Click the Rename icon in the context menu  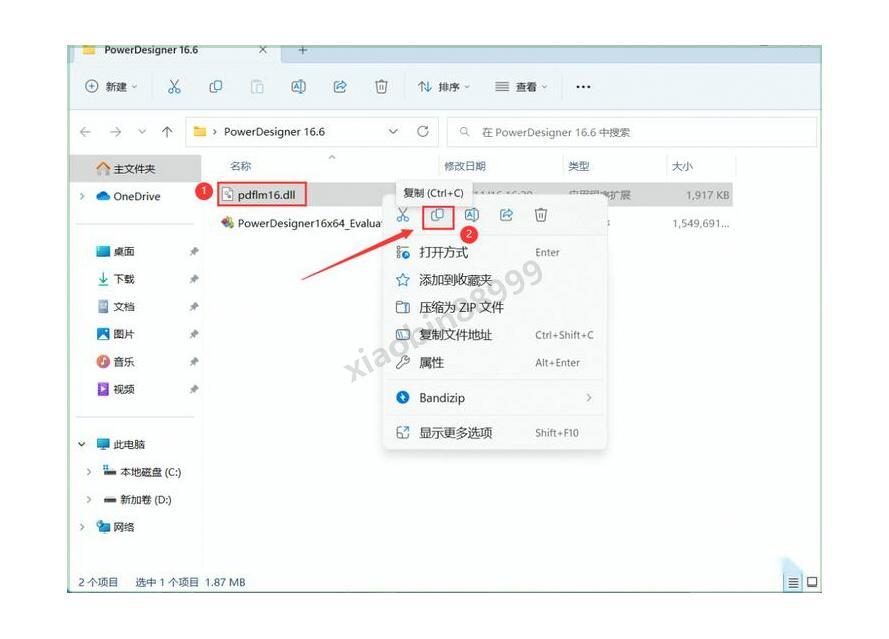pyautogui.click(x=472, y=215)
